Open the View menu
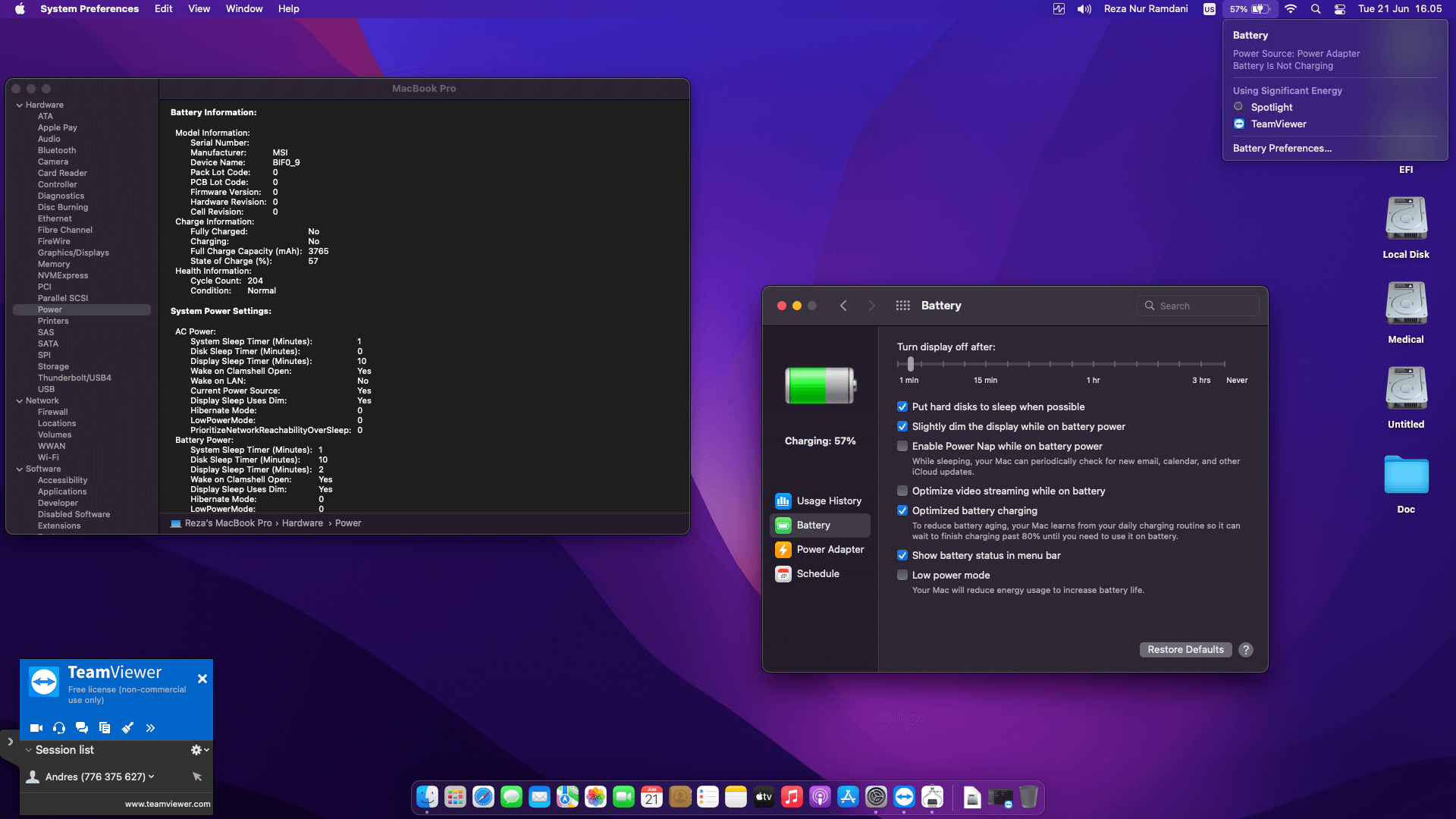The height and width of the screenshot is (819, 1456). pyautogui.click(x=199, y=9)
